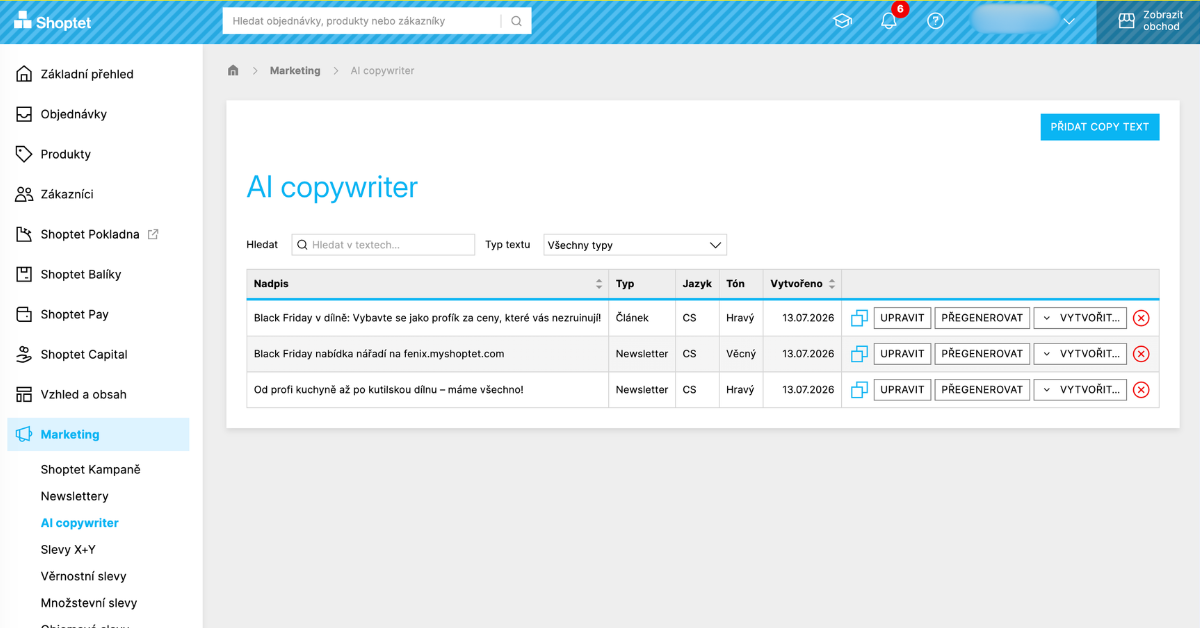Click the Shoptet logo
Screen dimensions: 1200x628
[51, 21]
